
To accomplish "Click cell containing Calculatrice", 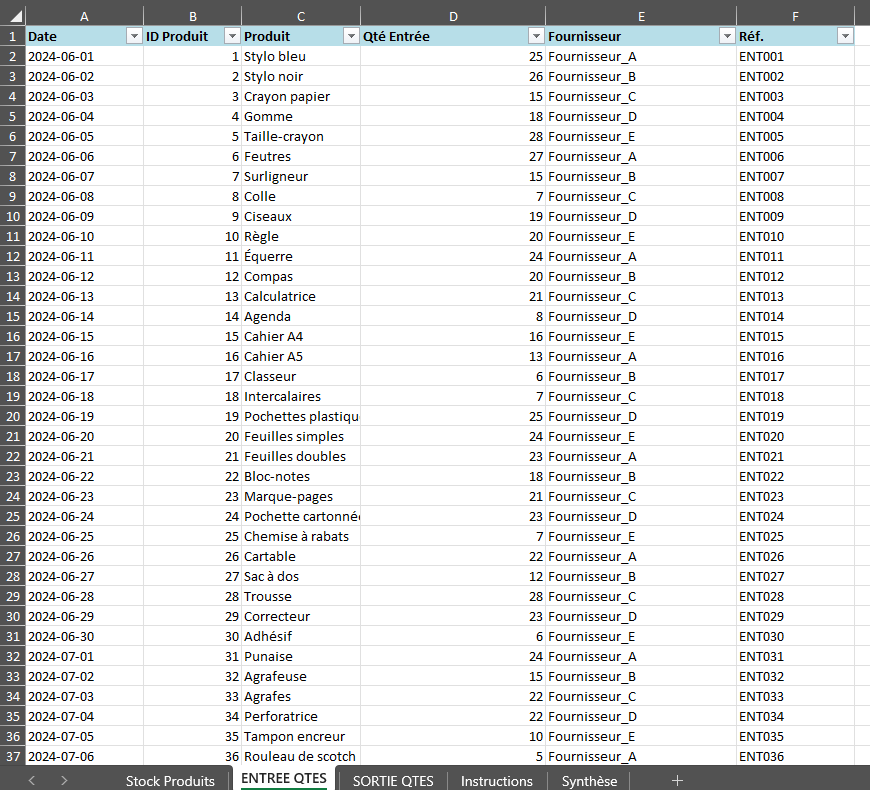I will tap(301, 296).
